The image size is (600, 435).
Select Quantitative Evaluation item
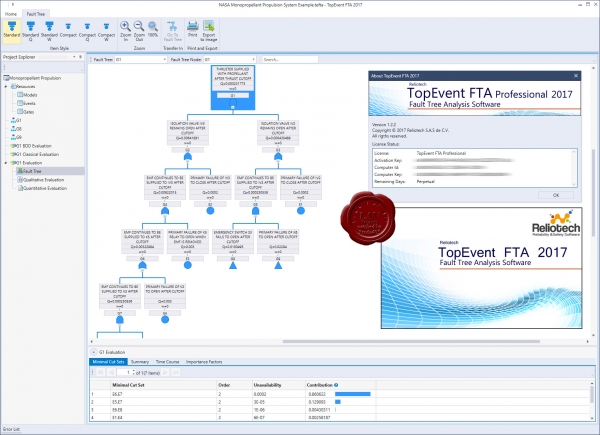click(42, 188)
